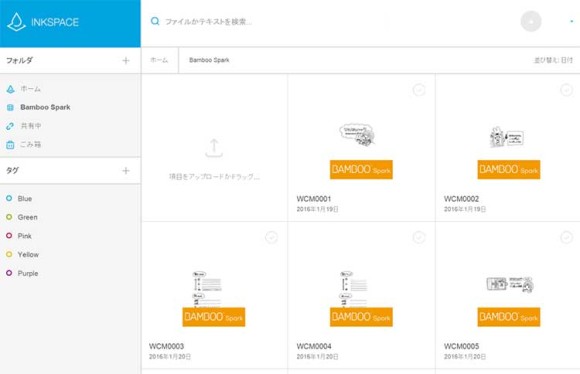
Task: Open ホーム folder in sidebar
Action: (31, 89)
